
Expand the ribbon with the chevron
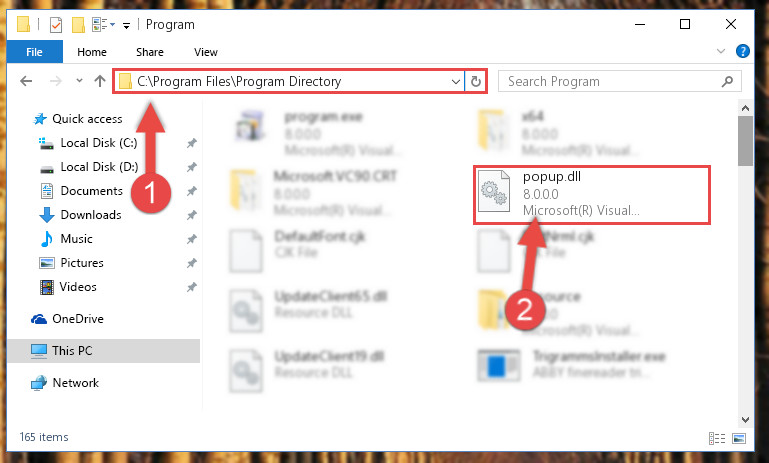(x=721, y=51)
